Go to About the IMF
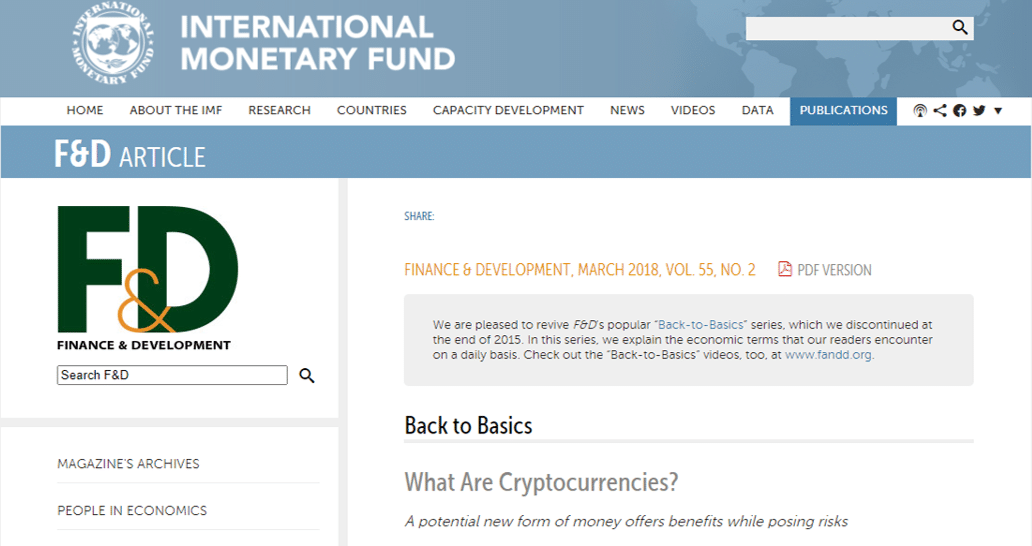 [176, 111]
